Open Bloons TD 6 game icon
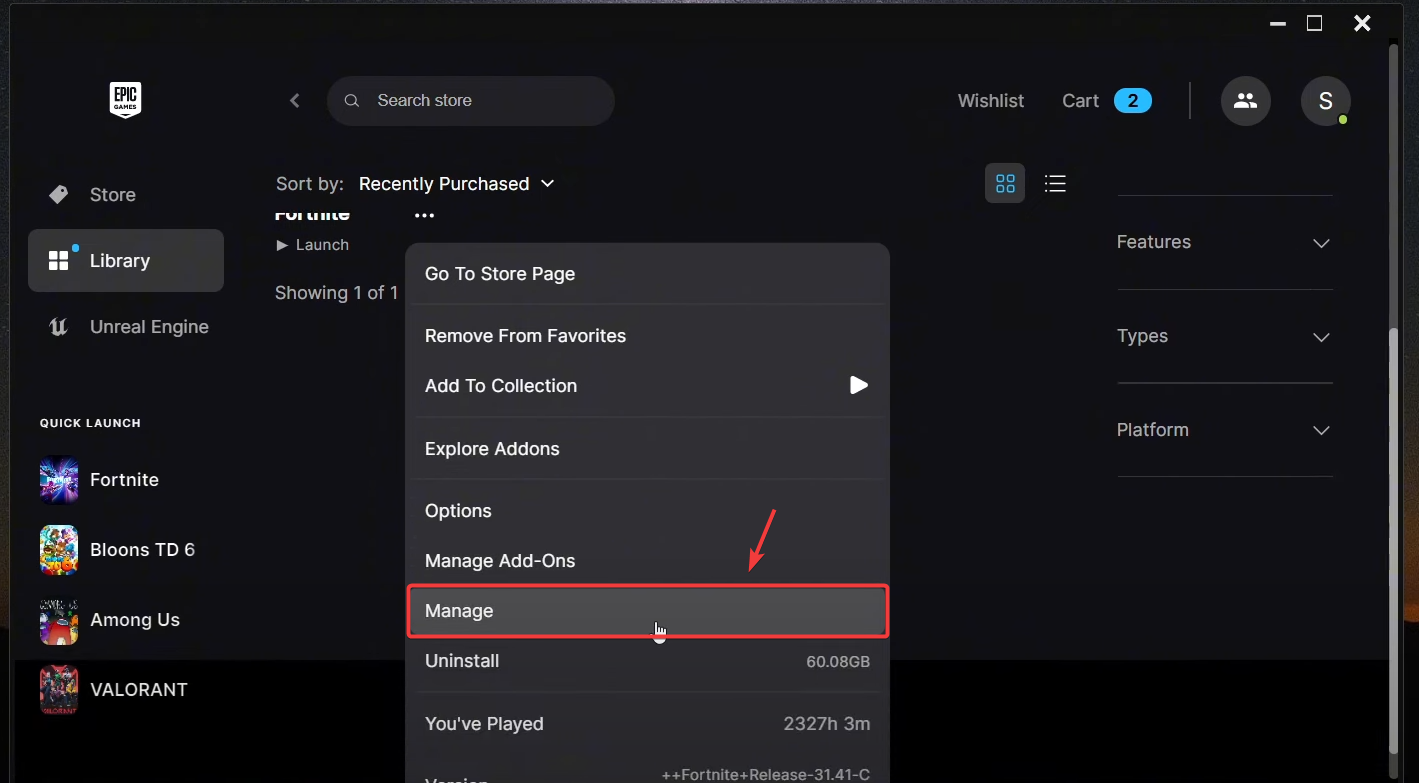Viewport: 1419px width, 783px height. [59, 550]
